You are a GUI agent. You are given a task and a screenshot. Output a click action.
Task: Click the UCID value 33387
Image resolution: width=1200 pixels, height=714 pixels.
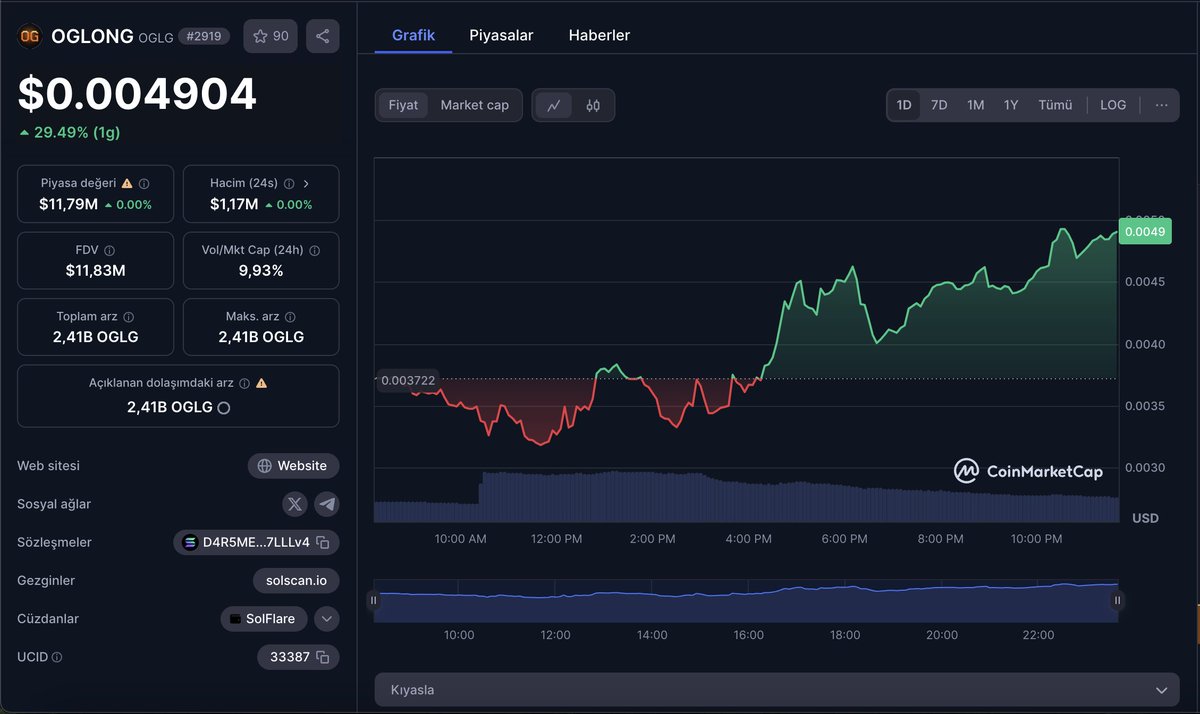(289, 657)
